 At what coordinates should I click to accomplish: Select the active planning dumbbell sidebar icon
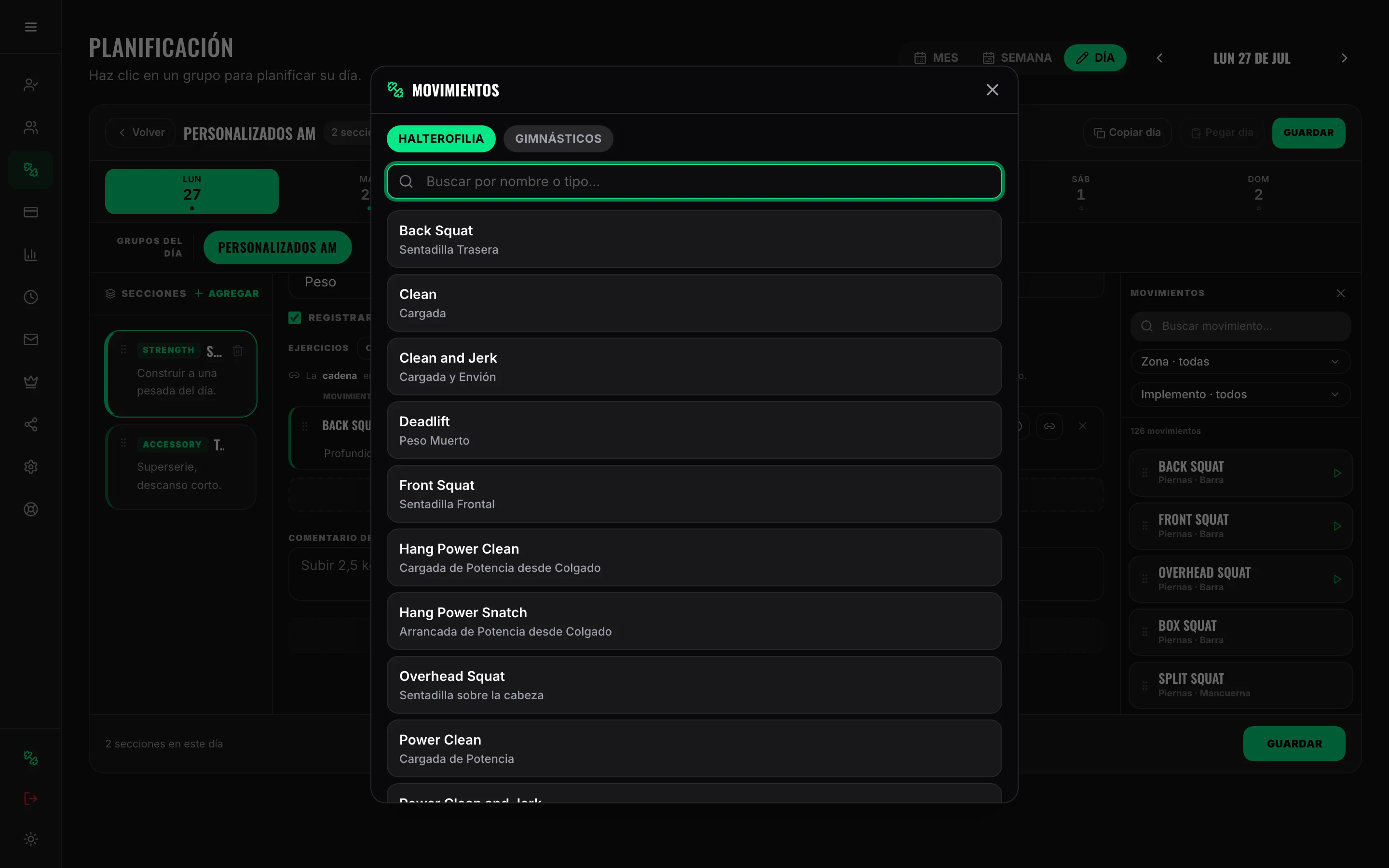coord(31,170)
